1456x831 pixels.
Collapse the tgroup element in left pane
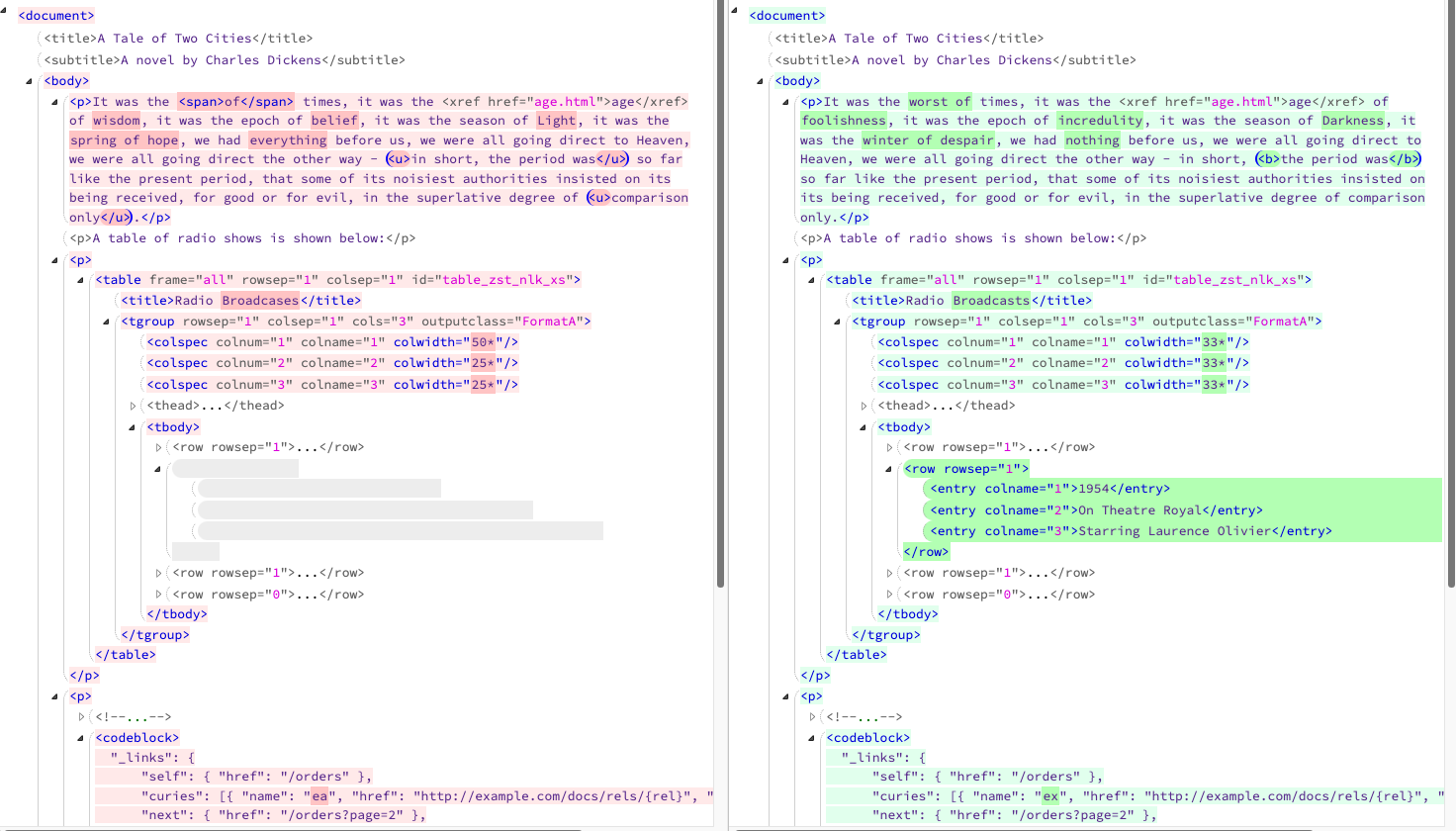click(x=106, y=322)
